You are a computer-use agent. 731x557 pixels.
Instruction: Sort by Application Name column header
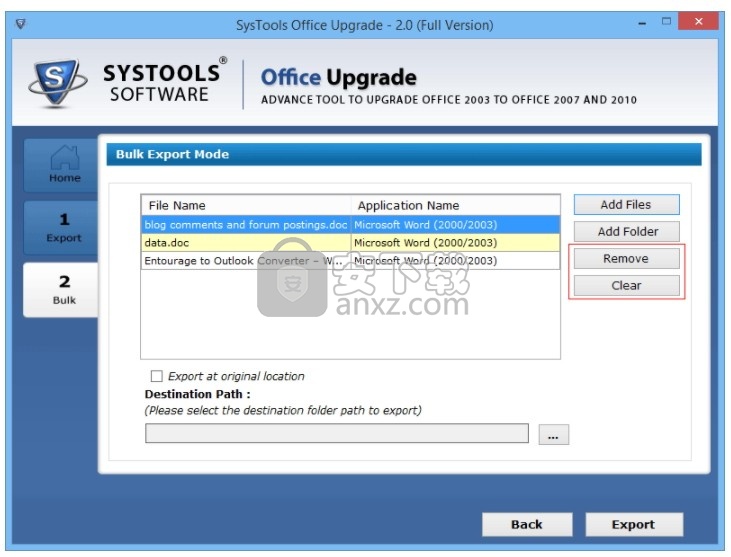point(455,206)
